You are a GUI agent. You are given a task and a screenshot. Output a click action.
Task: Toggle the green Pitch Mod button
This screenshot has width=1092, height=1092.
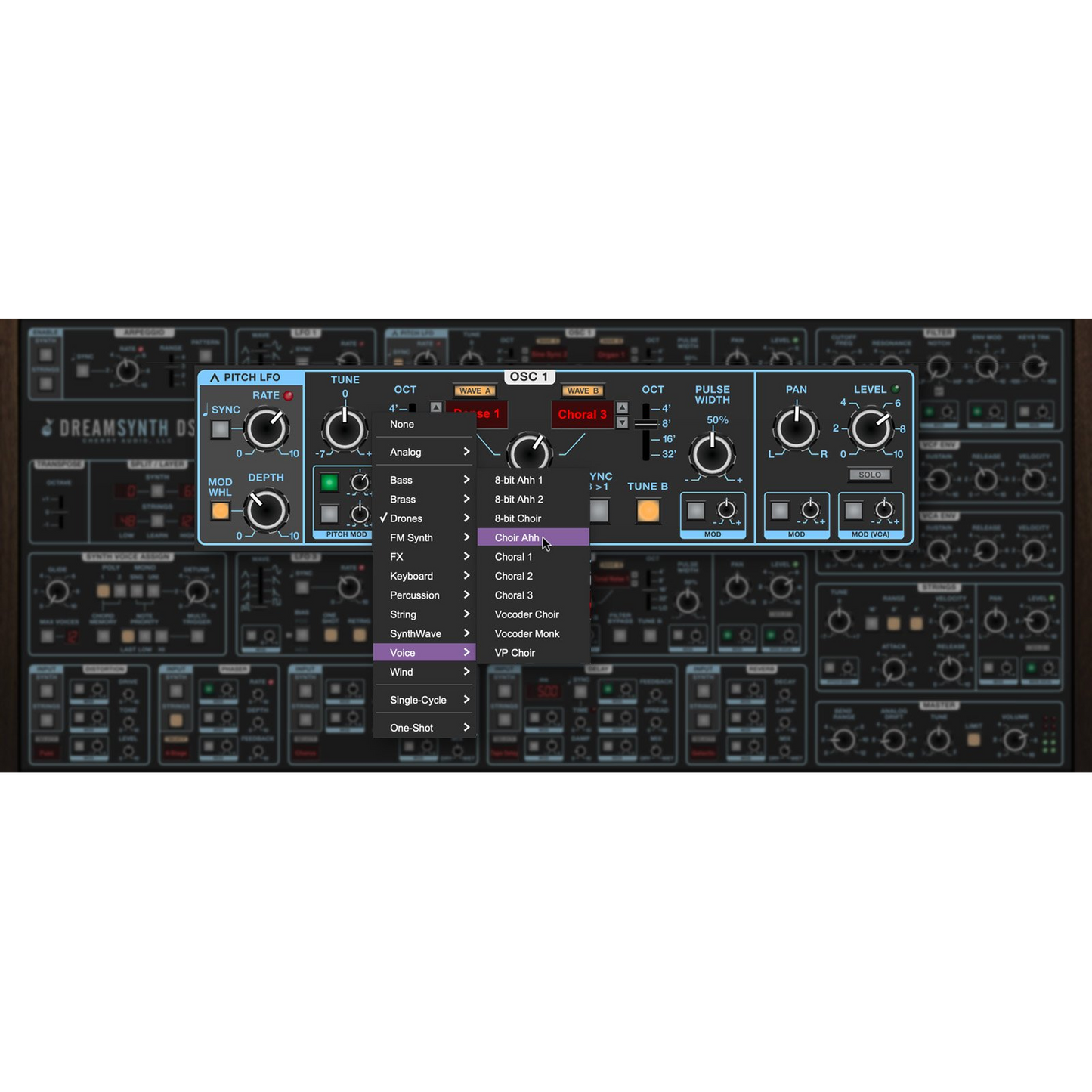pyautogui.click(x=329, y=482)
